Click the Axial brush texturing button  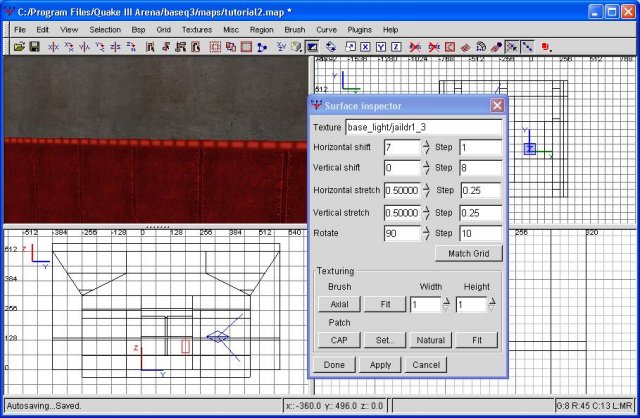(339, 304)
